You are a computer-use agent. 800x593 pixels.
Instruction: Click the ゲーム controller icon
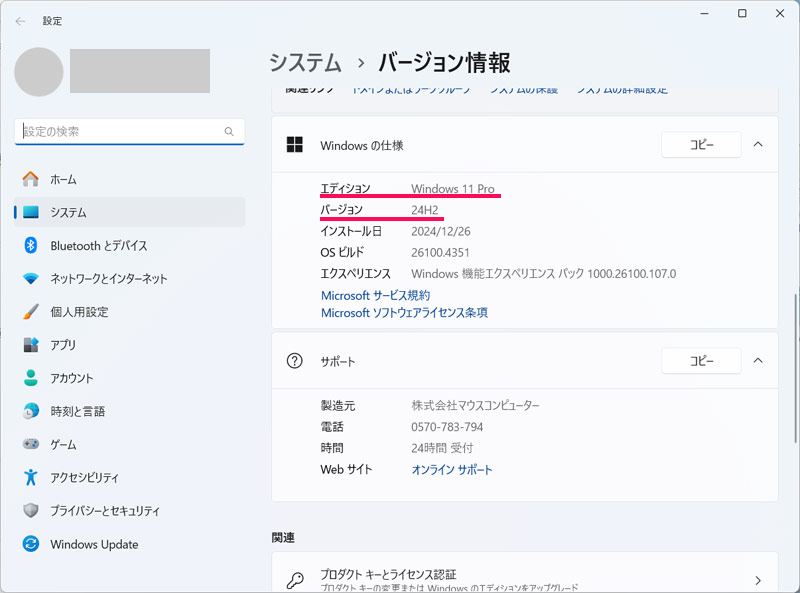point(31,444)
